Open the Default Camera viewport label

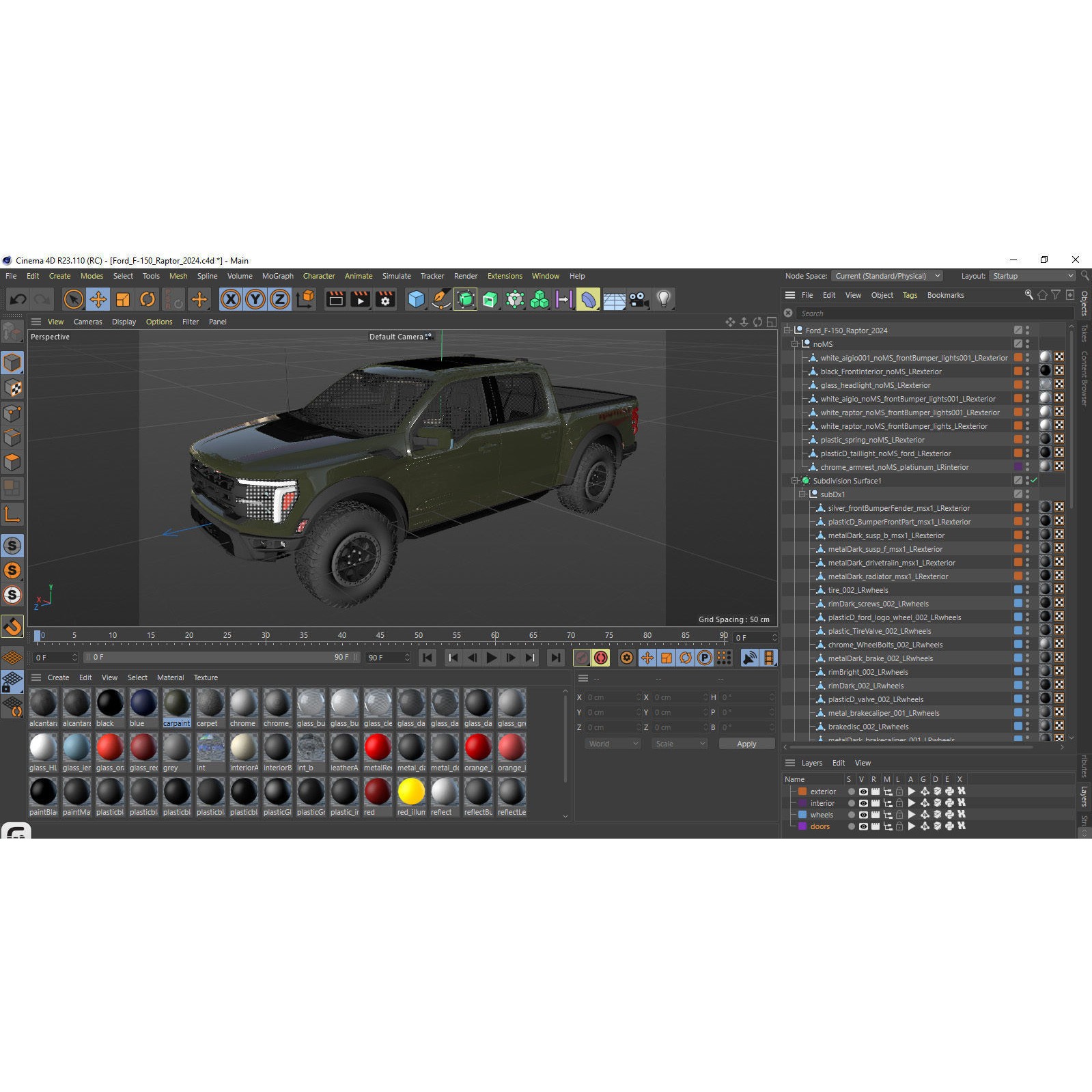click(400, 337)
